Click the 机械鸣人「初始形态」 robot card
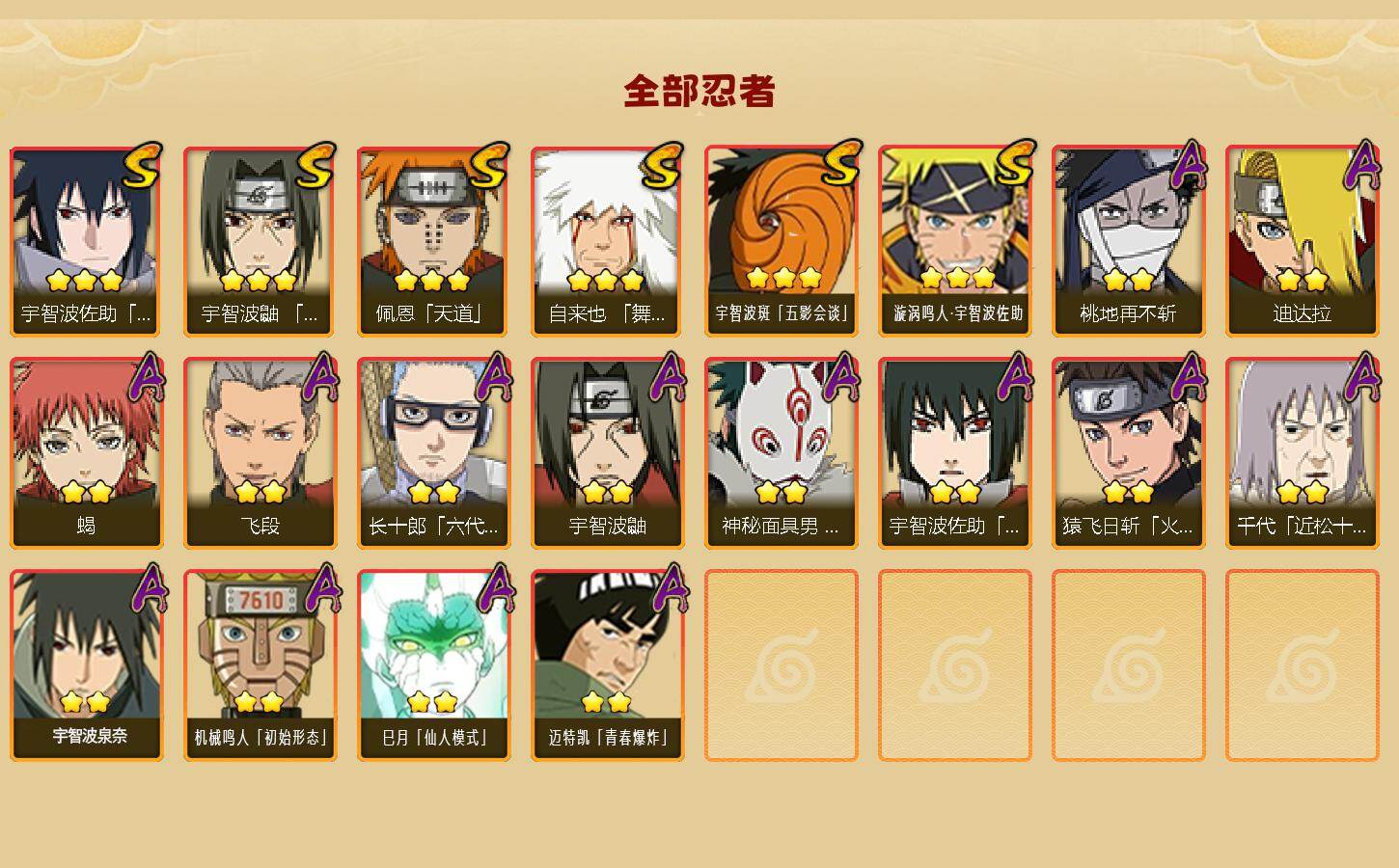This screenshot has width=1399, height=868. 260,665
